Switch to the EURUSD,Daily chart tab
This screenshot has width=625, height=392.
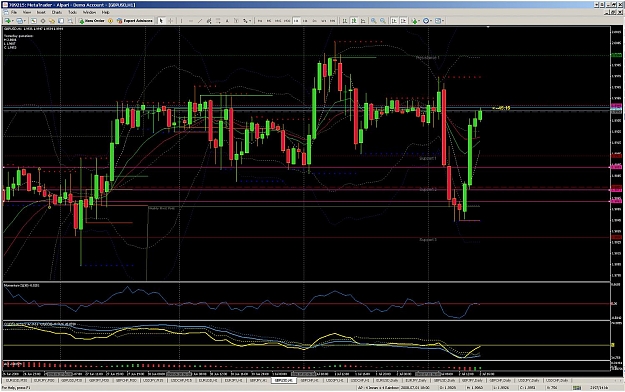pyautogui.click(x=388, y=380)
